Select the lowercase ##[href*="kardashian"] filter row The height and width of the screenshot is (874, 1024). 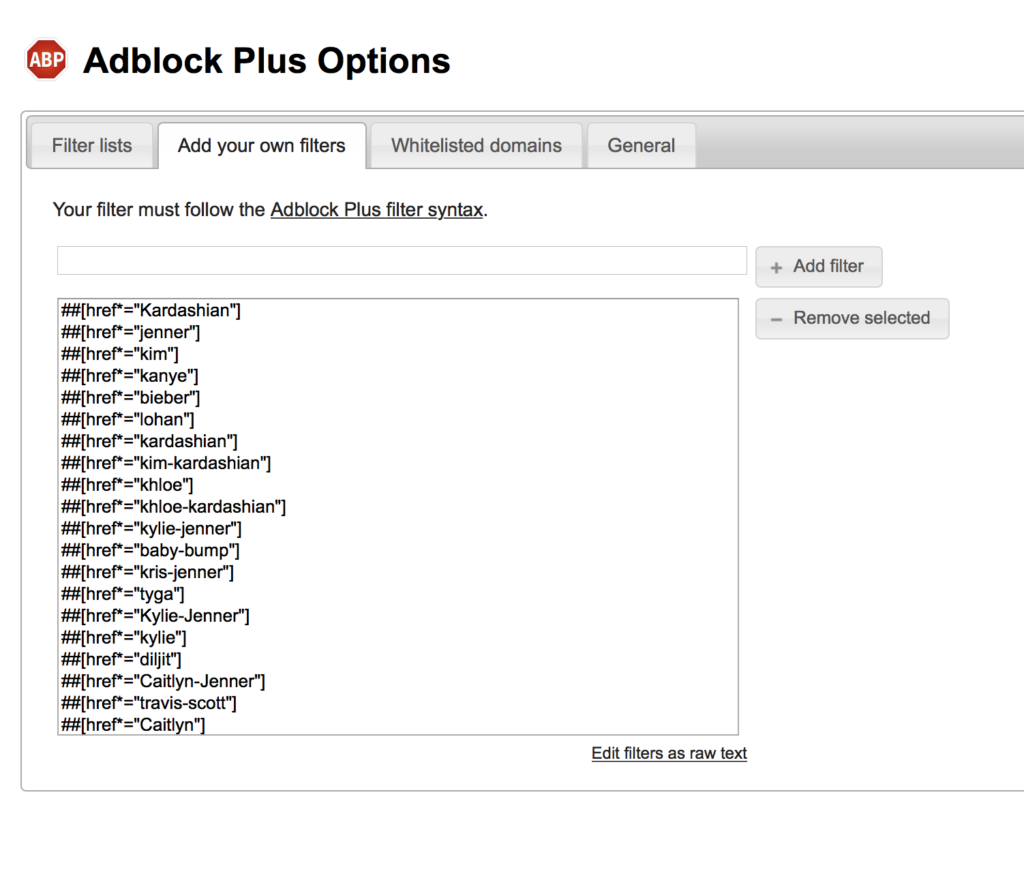(x=398, y=441)
